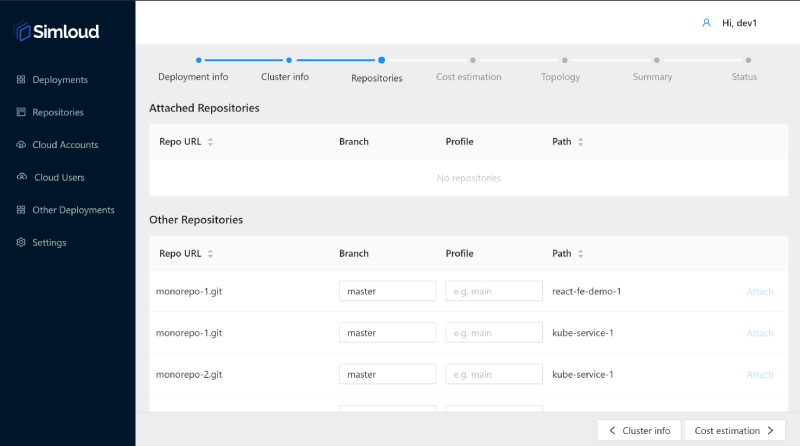
Task: Go to the Deployment info step
Action: point(198,60)
